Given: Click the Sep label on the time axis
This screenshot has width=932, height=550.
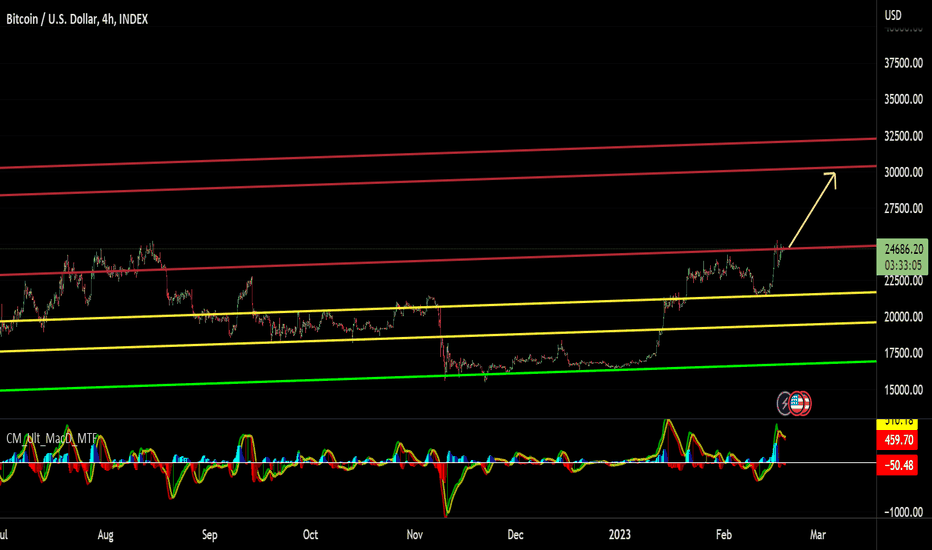Looking at the screenshot, I should (209, 535).
